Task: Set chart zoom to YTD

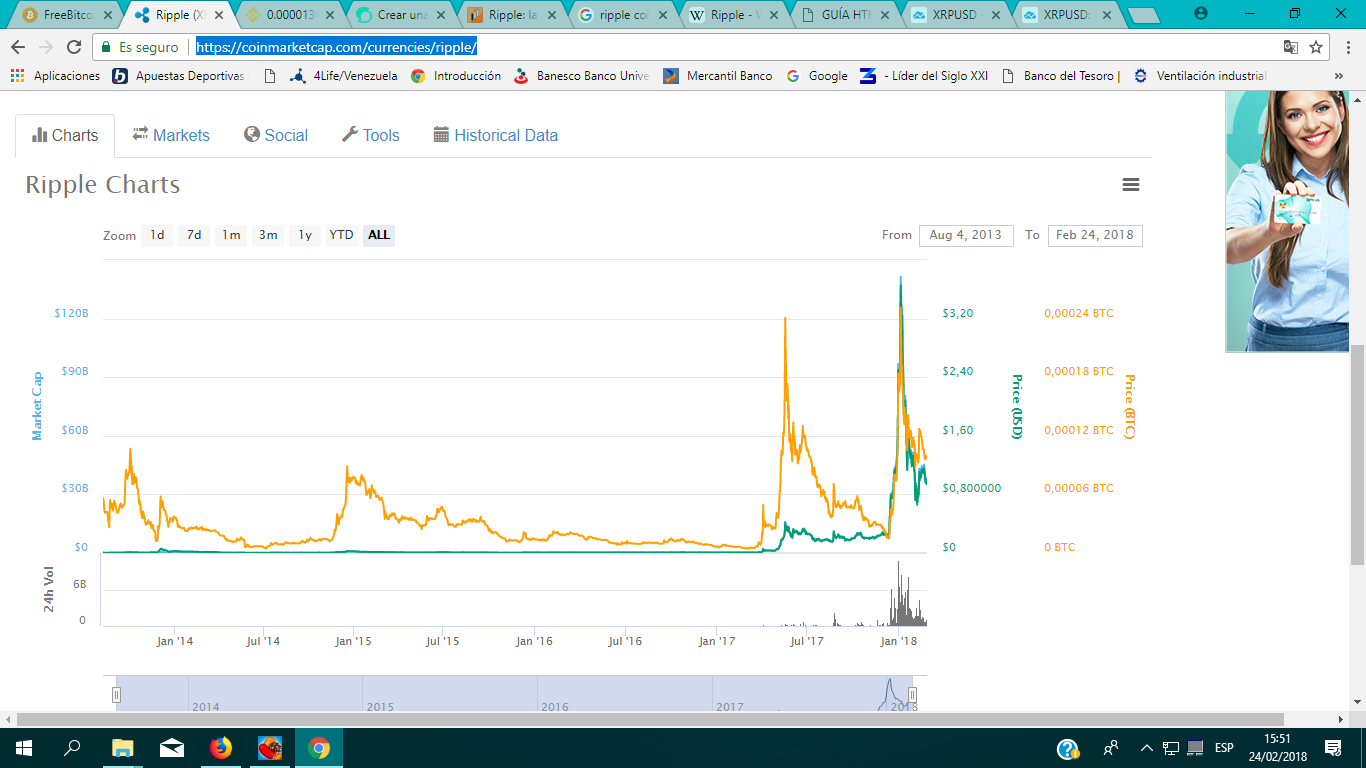Action: point(342,235)
